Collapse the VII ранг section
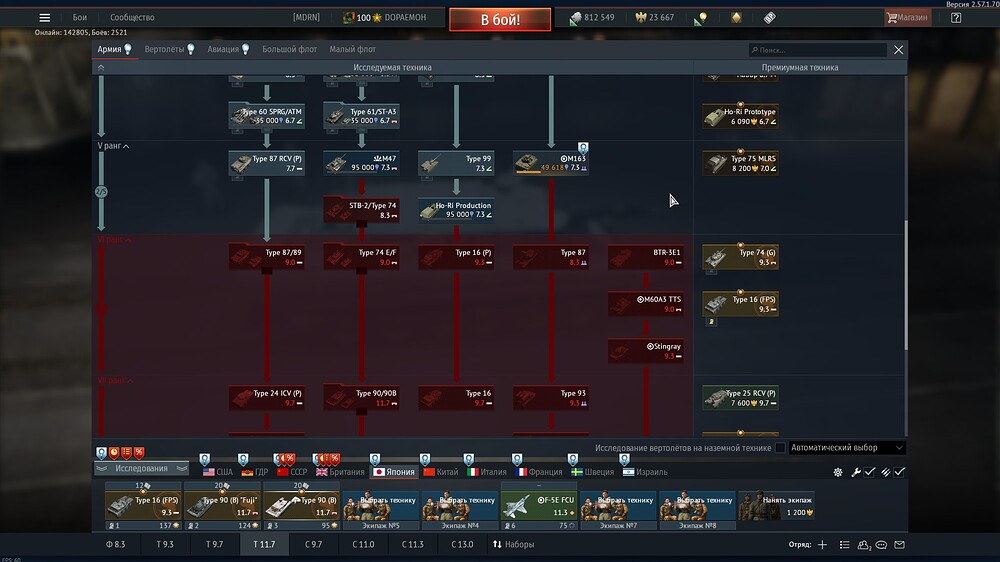 115,381
